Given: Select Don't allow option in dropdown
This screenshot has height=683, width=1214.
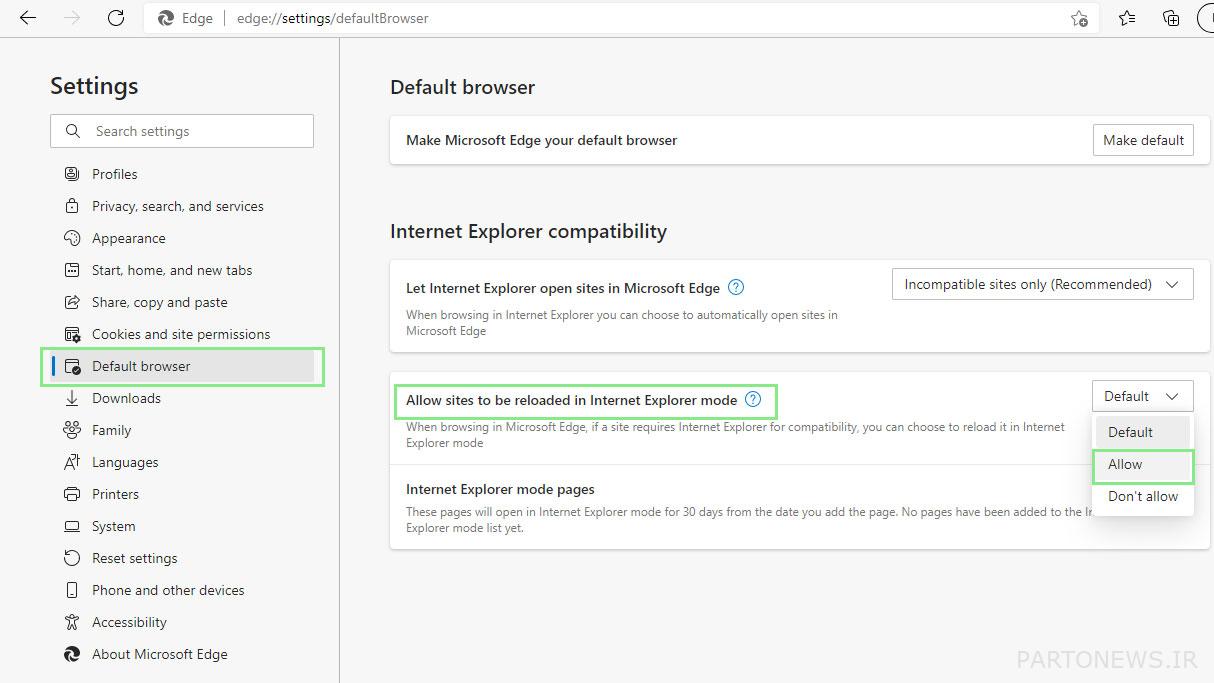Looking at the screenshot, I should (1142, 496).
